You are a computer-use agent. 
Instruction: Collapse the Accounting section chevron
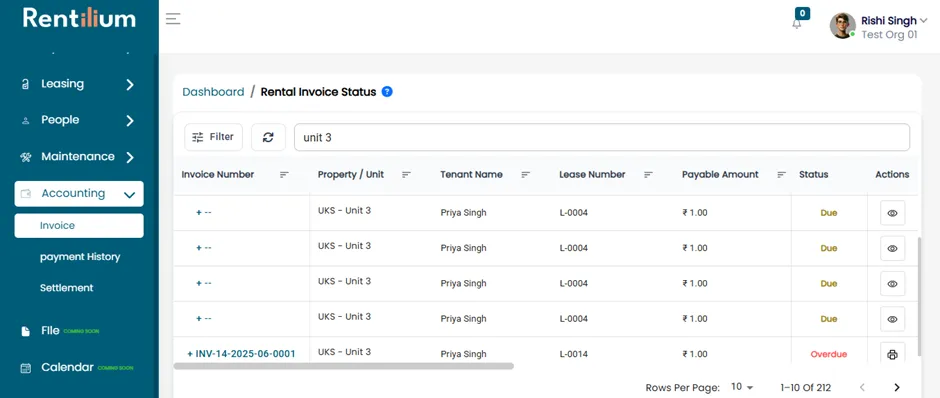point(129,194)
